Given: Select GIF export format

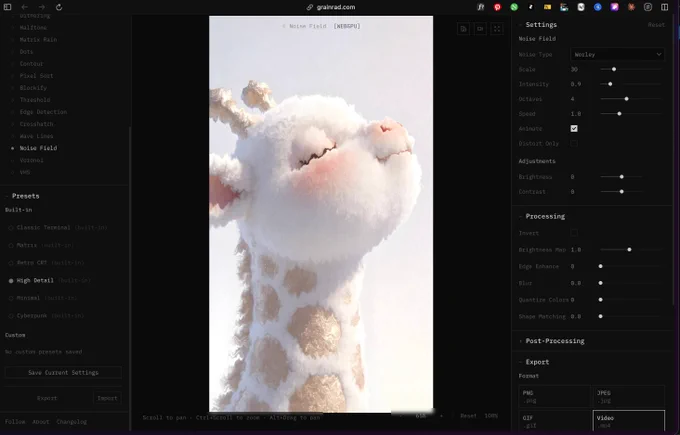Looking at the screenshot, I should click(555, 421).
